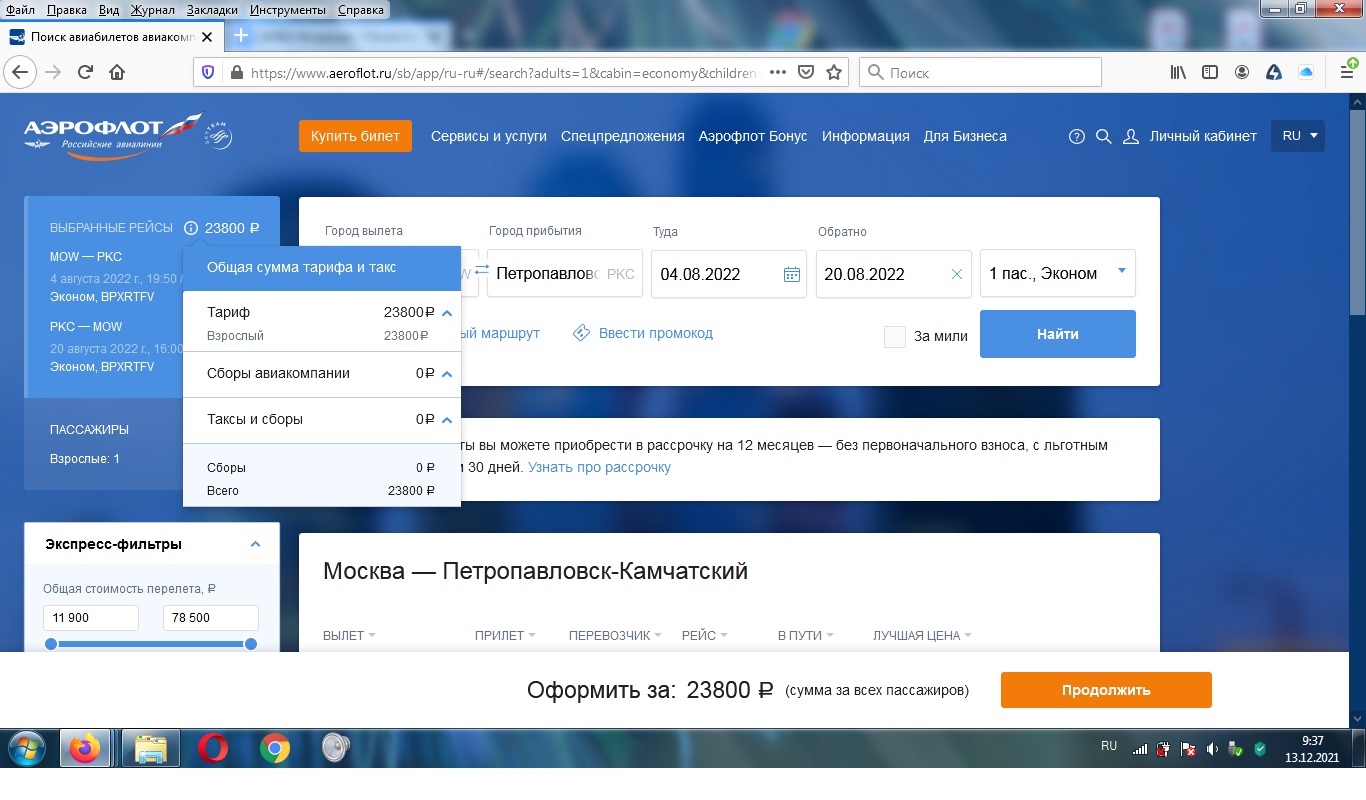Click the site search magnifier icon
This screenshot has width=1366, height=800.
pyautogui.click(x=1104, y=136)
